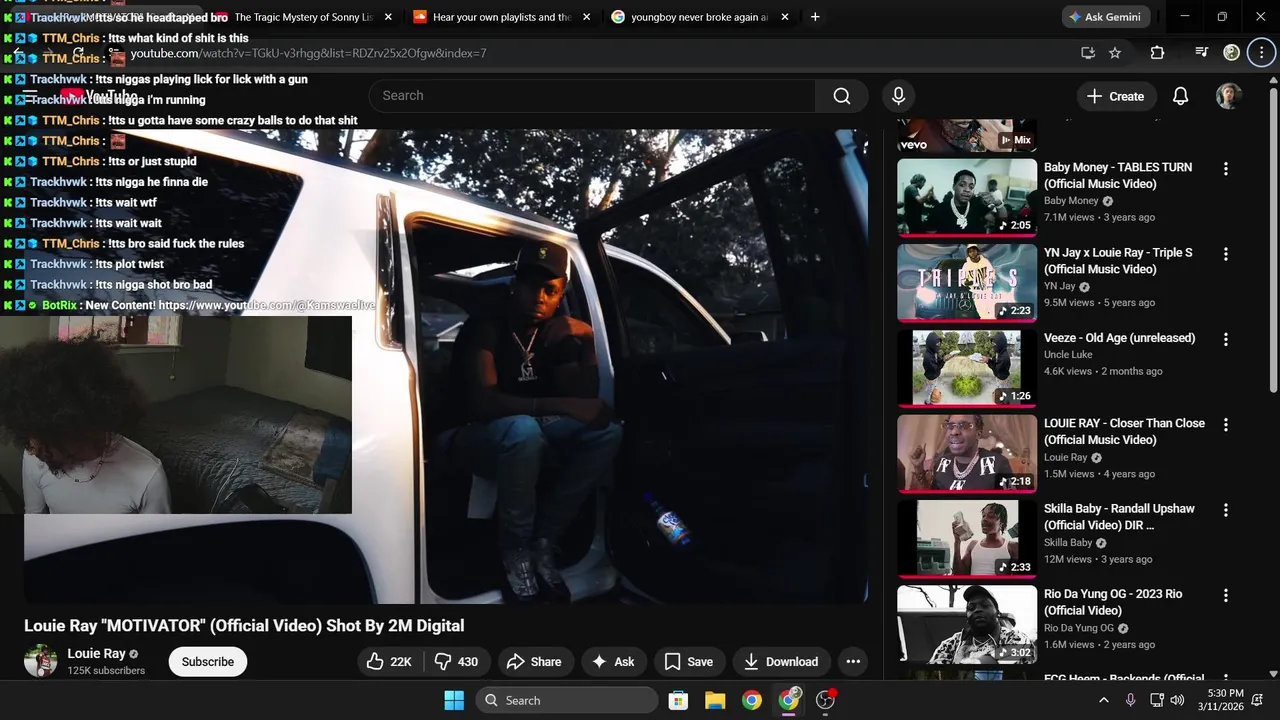The width and height of the screenshot is (1280, 720).
Task: Open OBS Studio taskbar icon
Action: click(x=826, y=700)
